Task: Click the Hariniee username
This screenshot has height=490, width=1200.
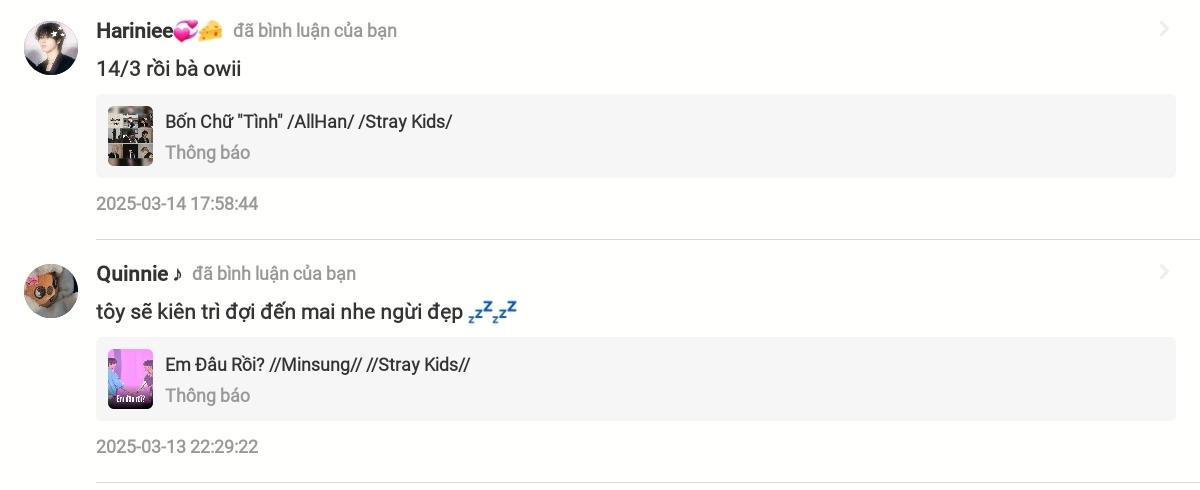Action: [x=134, y=30]
